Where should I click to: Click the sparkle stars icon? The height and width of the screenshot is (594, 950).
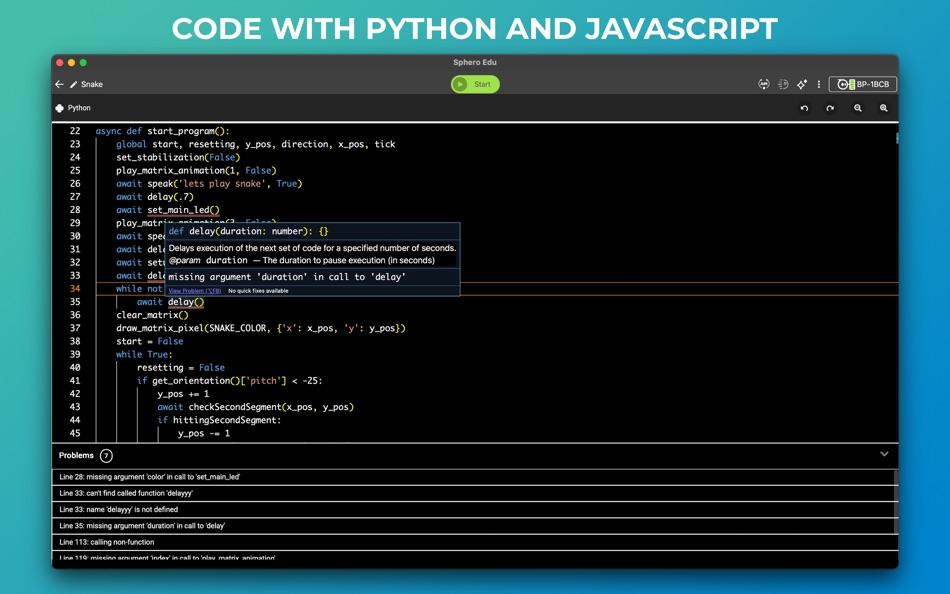click(x=802, y=84)
